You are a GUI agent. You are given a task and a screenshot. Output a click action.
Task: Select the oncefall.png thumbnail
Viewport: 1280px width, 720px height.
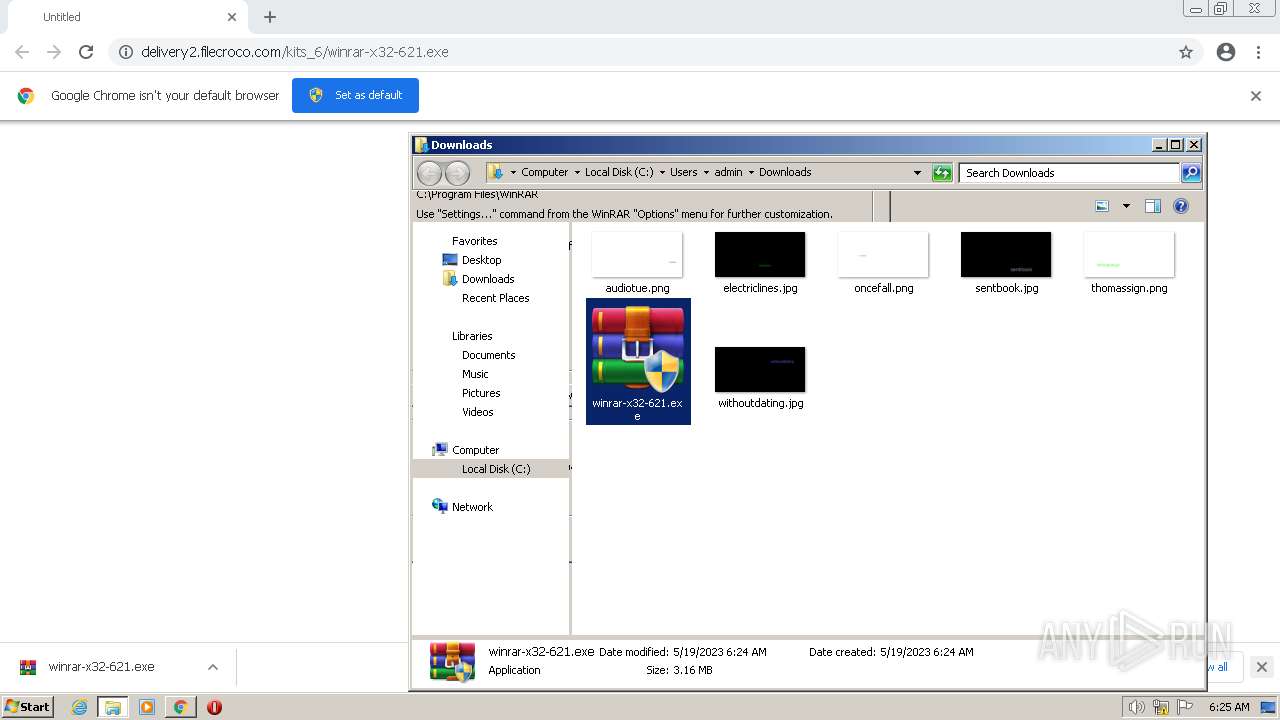tap(883, 255)
